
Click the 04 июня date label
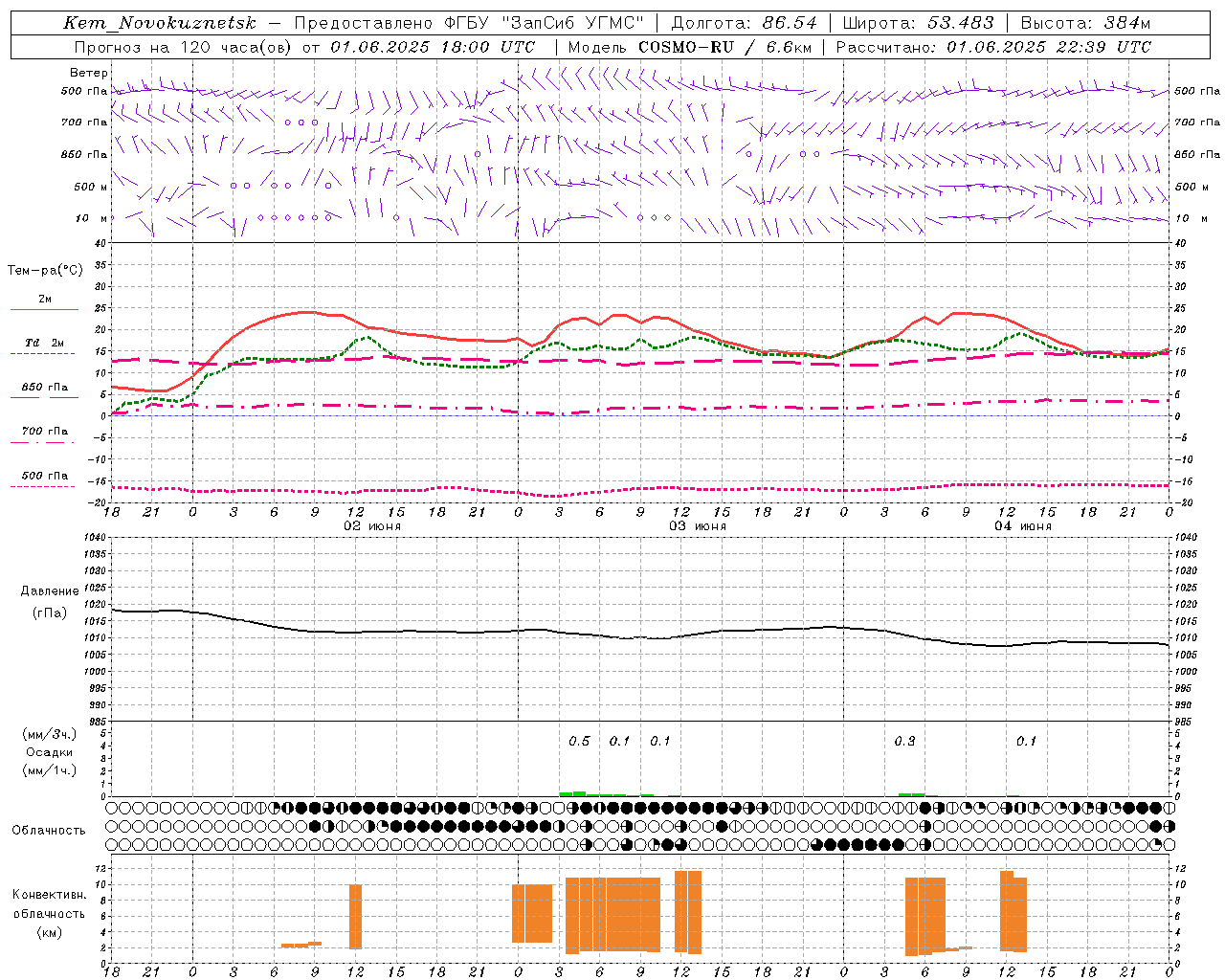(x=1023, y=526)
